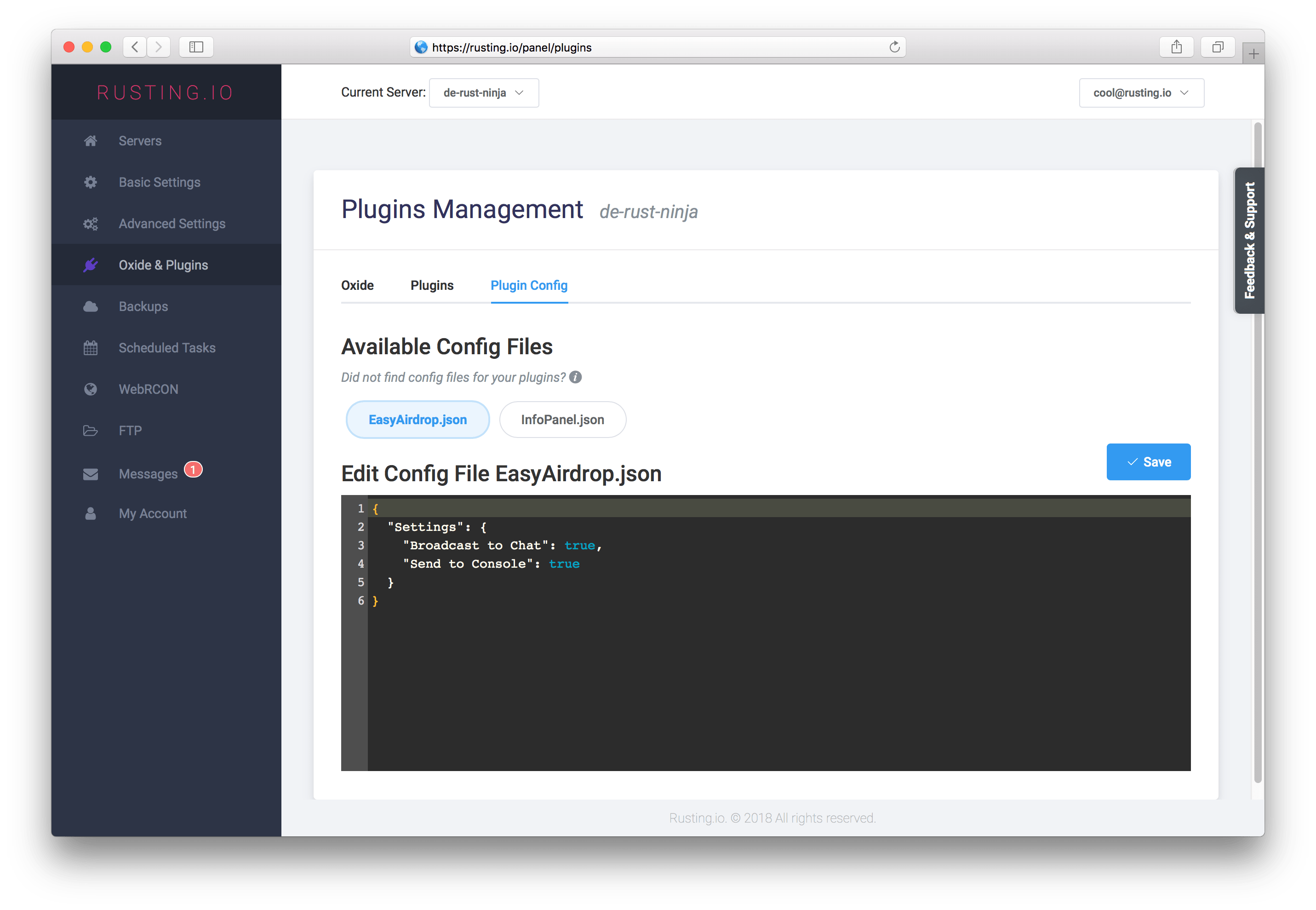Open the Servers menu item

[166, 141]
